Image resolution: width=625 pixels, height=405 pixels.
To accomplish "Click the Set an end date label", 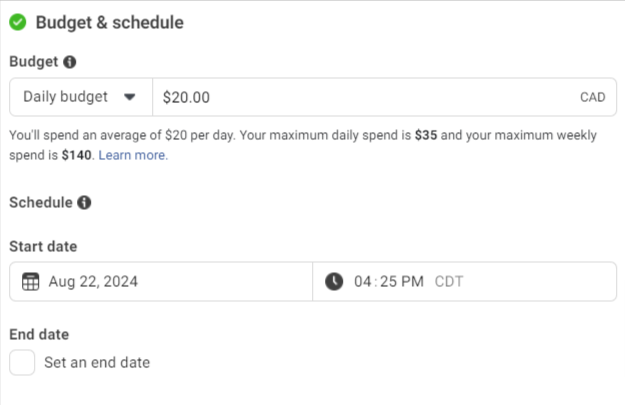I will pos(97,362).
